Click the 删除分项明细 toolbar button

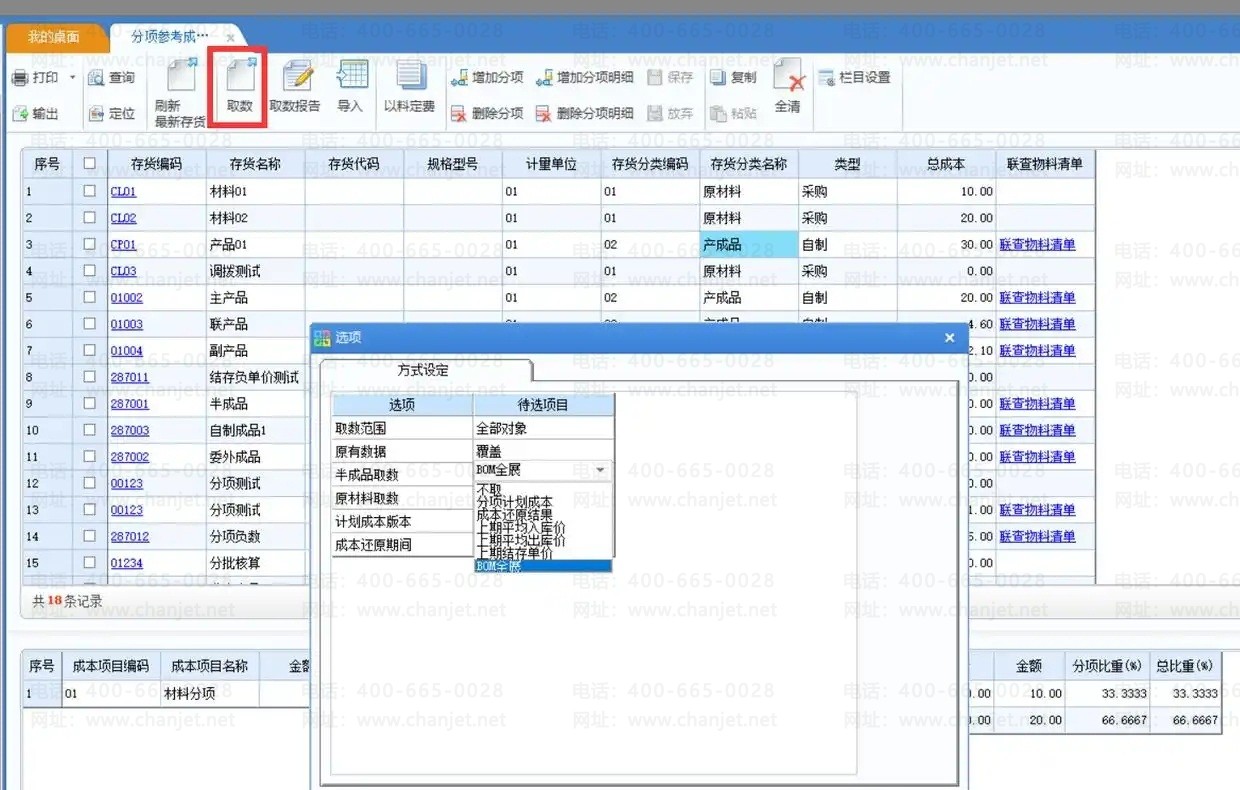tap(585, 114)
